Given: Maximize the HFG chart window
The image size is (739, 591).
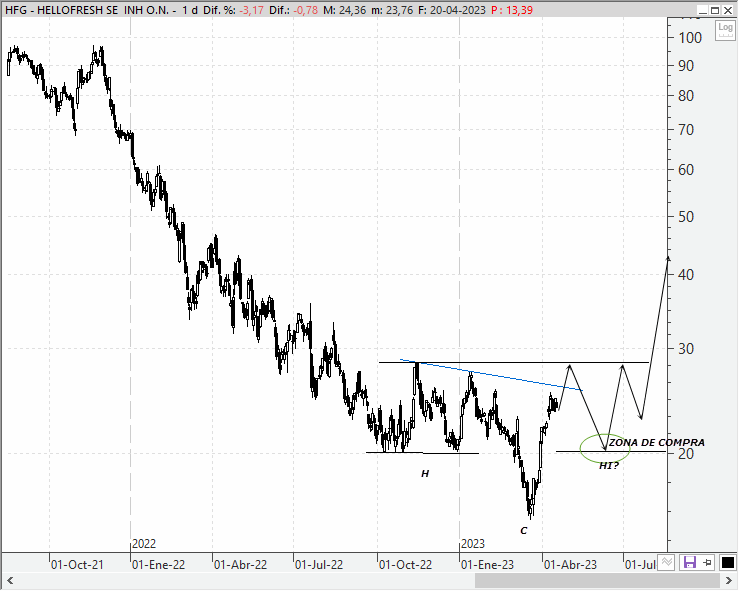Looking at the screenshot, I should [715, 10].
